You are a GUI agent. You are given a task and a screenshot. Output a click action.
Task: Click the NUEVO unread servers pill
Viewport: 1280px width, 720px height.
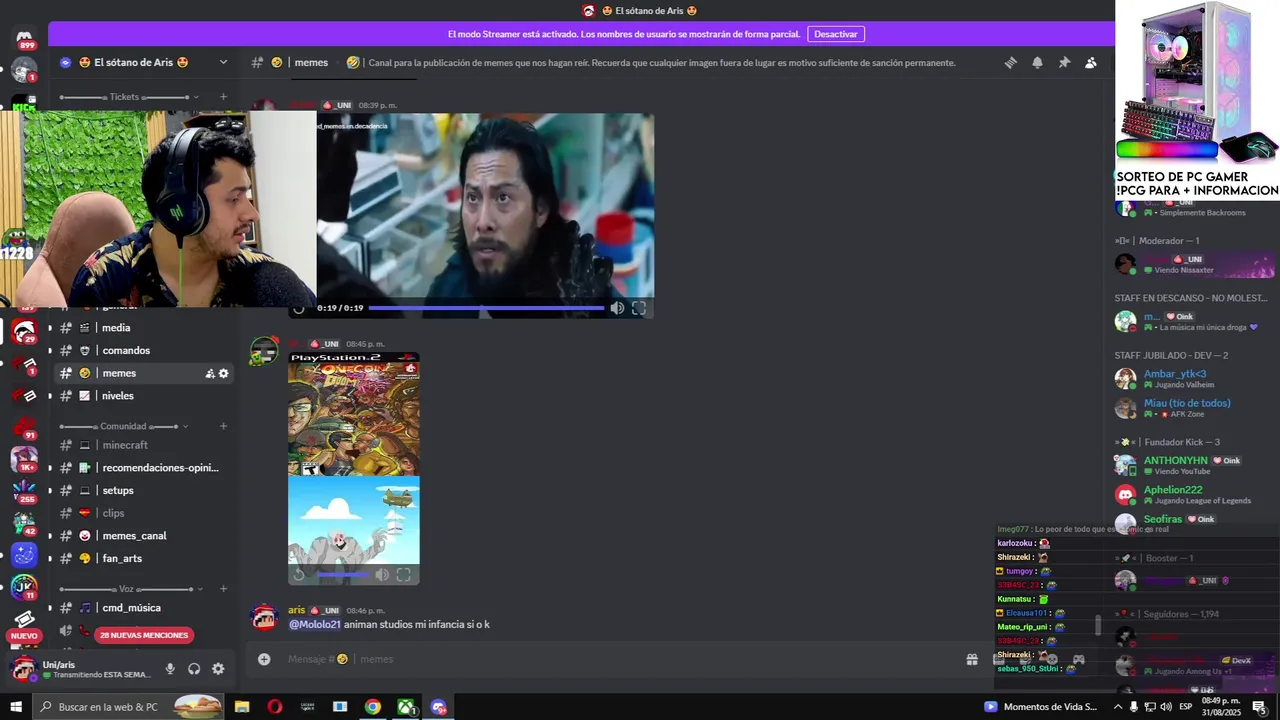click(24, 636)
